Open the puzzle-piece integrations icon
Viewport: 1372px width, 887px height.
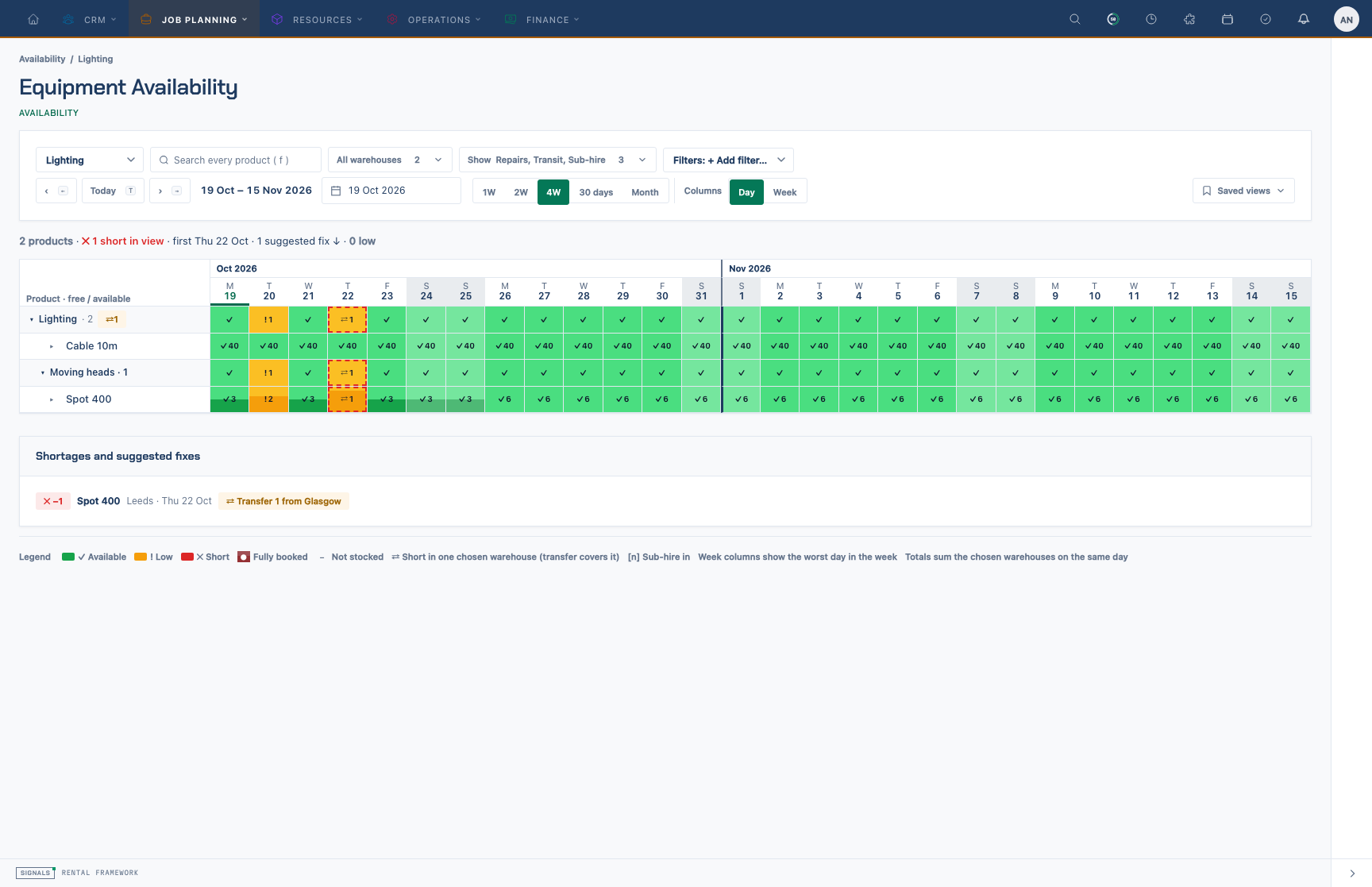(x=1189, y=19)
